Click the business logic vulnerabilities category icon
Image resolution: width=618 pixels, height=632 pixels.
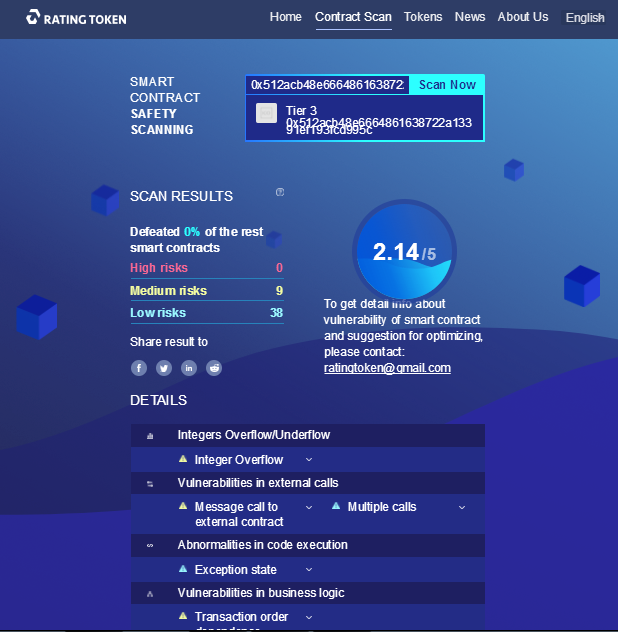coord(150,594)
